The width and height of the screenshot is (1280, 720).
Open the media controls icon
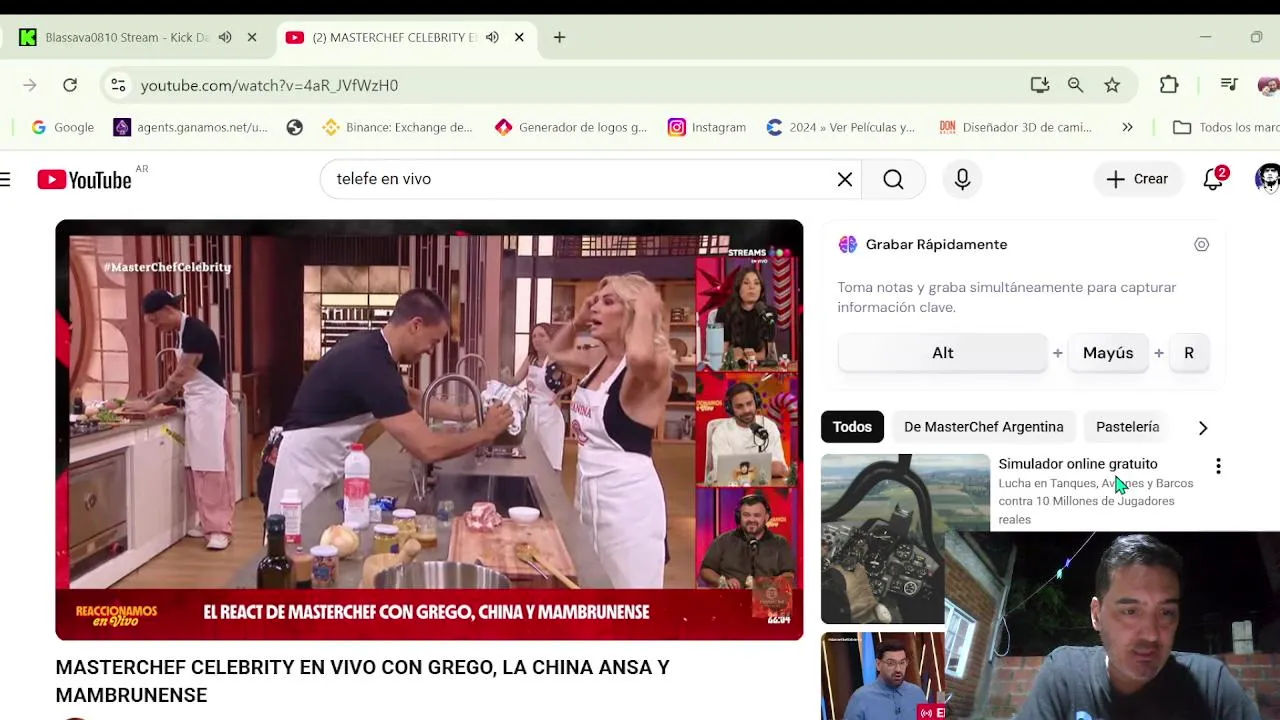1229,85
